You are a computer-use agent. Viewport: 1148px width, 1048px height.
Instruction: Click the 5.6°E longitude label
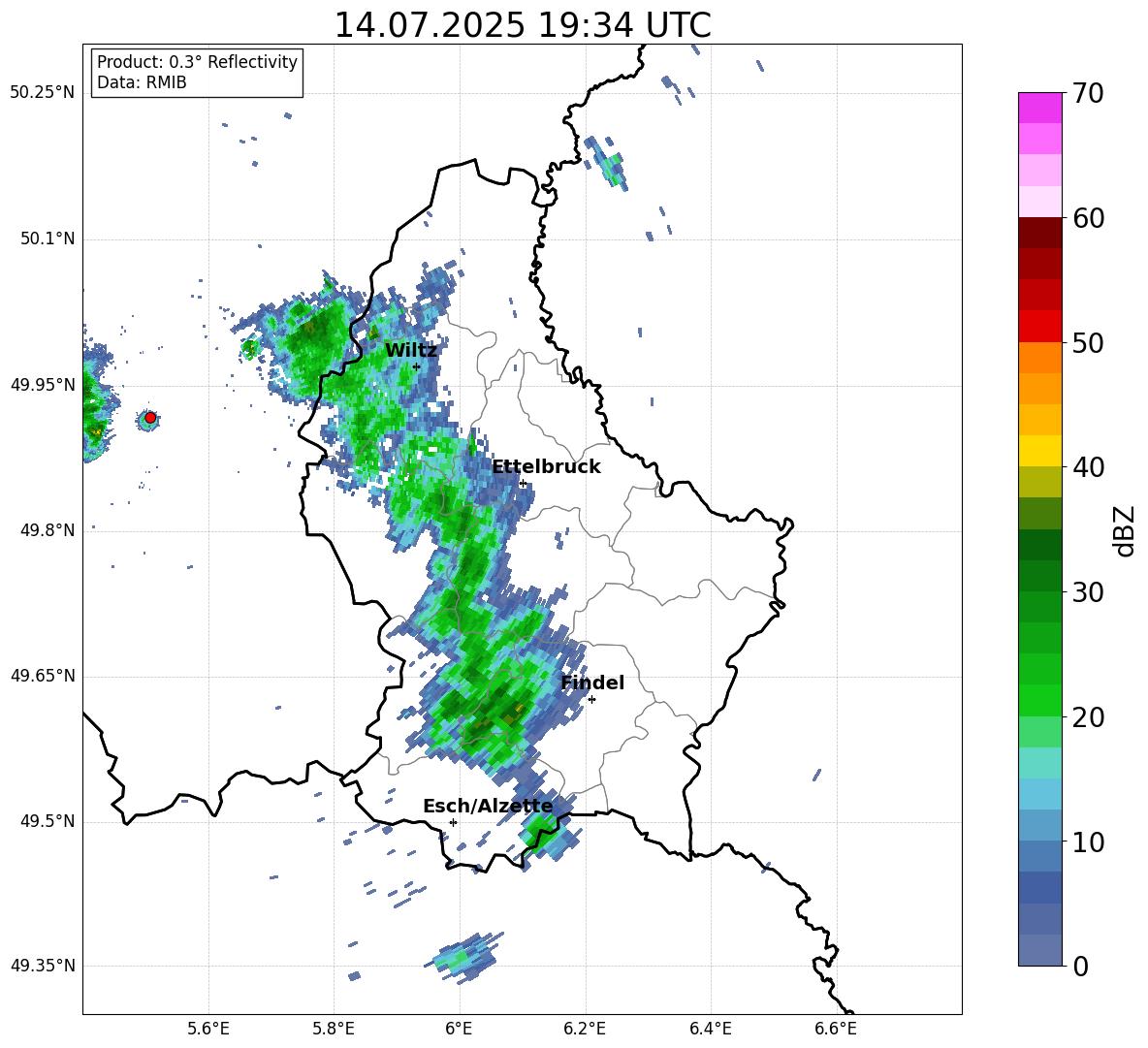pos(208,1030)
